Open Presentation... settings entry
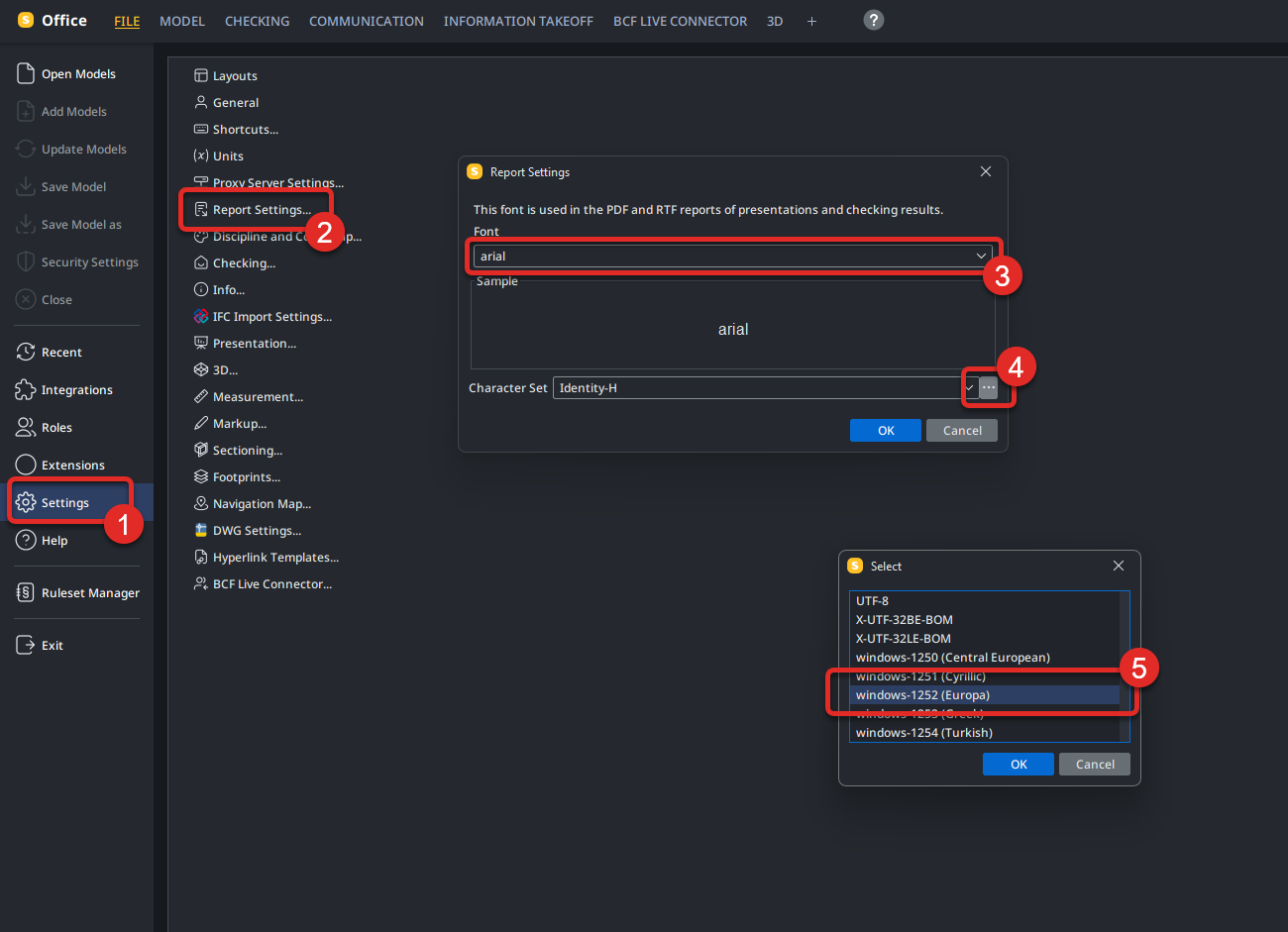Viewport: 1288px width, 932px height. click(x=255, y=344)
